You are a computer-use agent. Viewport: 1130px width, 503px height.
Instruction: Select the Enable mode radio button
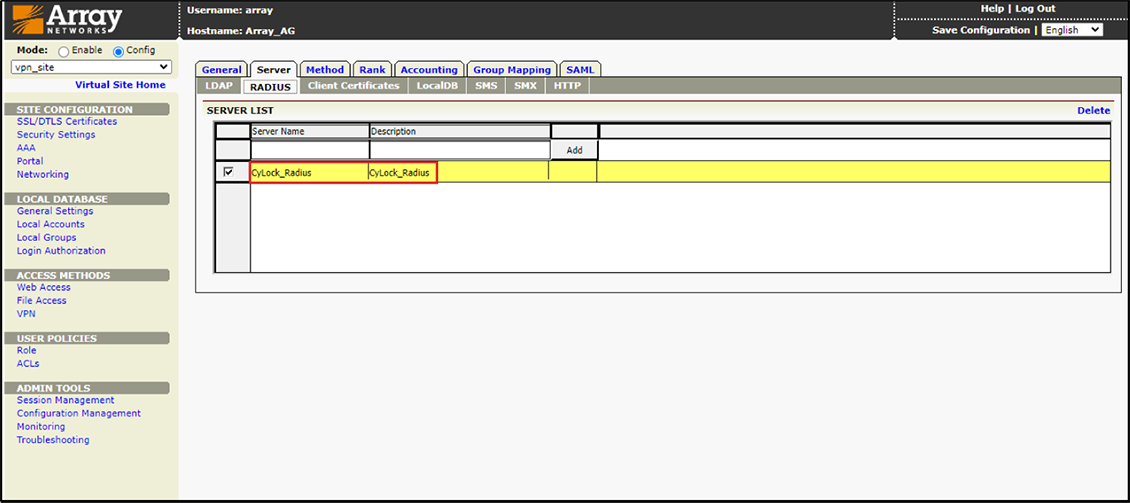click(64, 52)
